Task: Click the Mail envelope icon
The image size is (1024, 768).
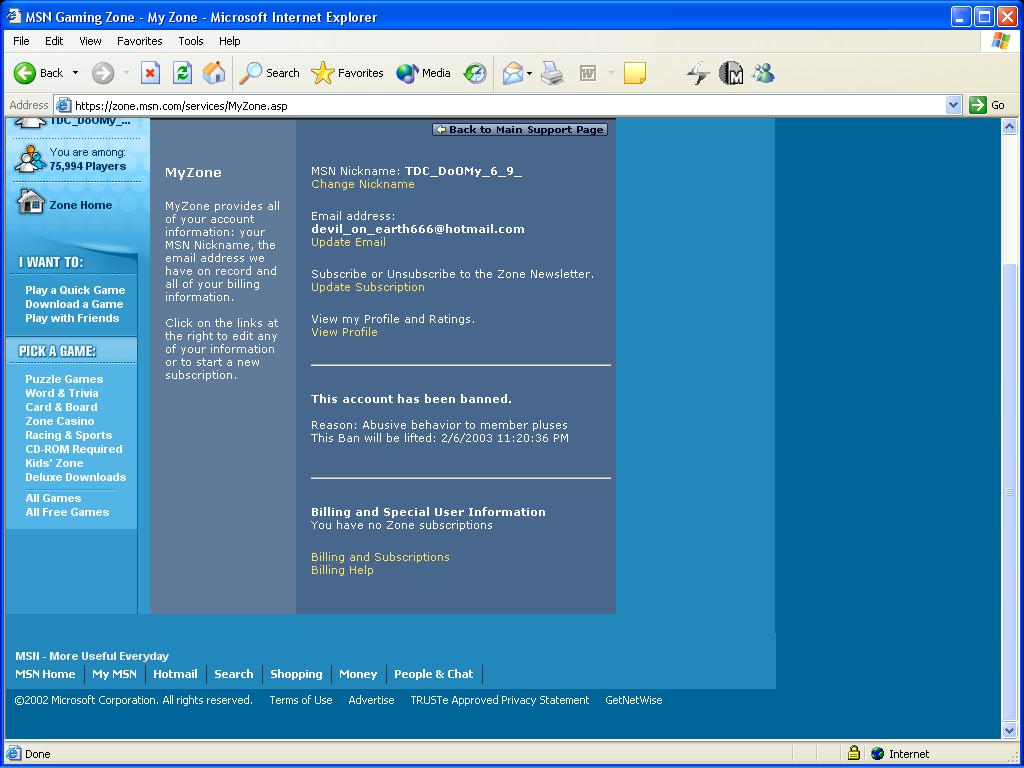Action: [513, 73]
